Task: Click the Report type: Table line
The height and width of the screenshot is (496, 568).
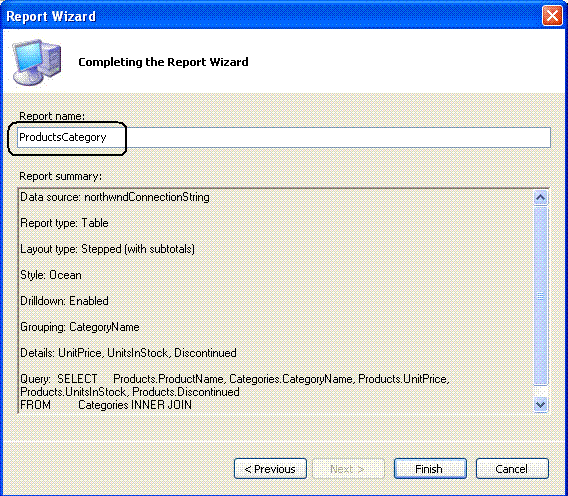Action: pos(64,223)
